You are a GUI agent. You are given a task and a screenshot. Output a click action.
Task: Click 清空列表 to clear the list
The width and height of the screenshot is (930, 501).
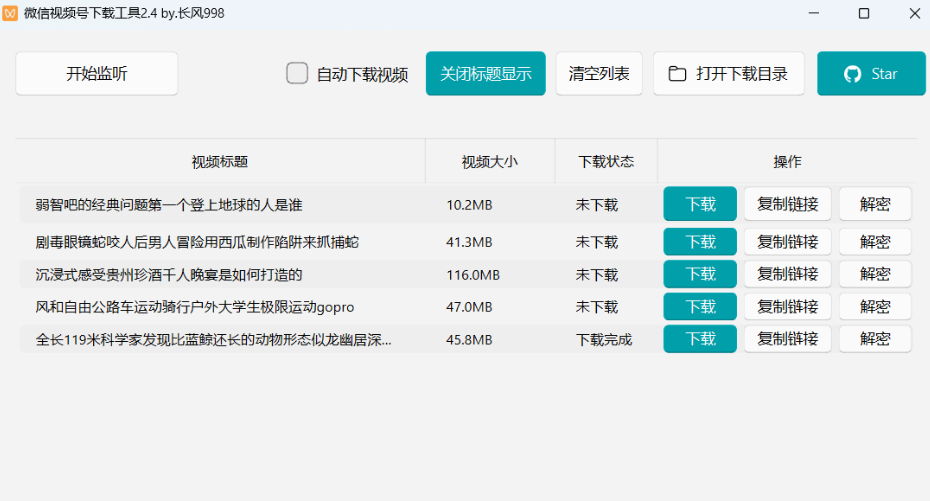[x=599, y=74]
